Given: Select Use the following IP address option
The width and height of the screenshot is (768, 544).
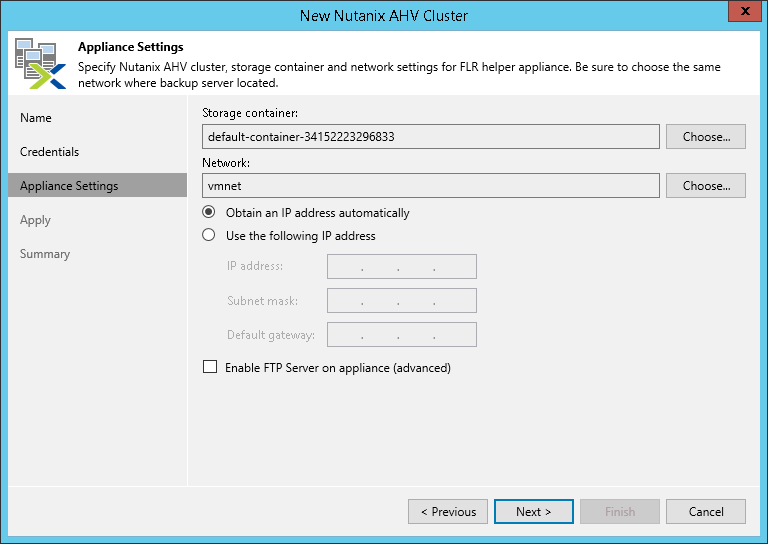Looking at the screenshot, I should (209, 236).
